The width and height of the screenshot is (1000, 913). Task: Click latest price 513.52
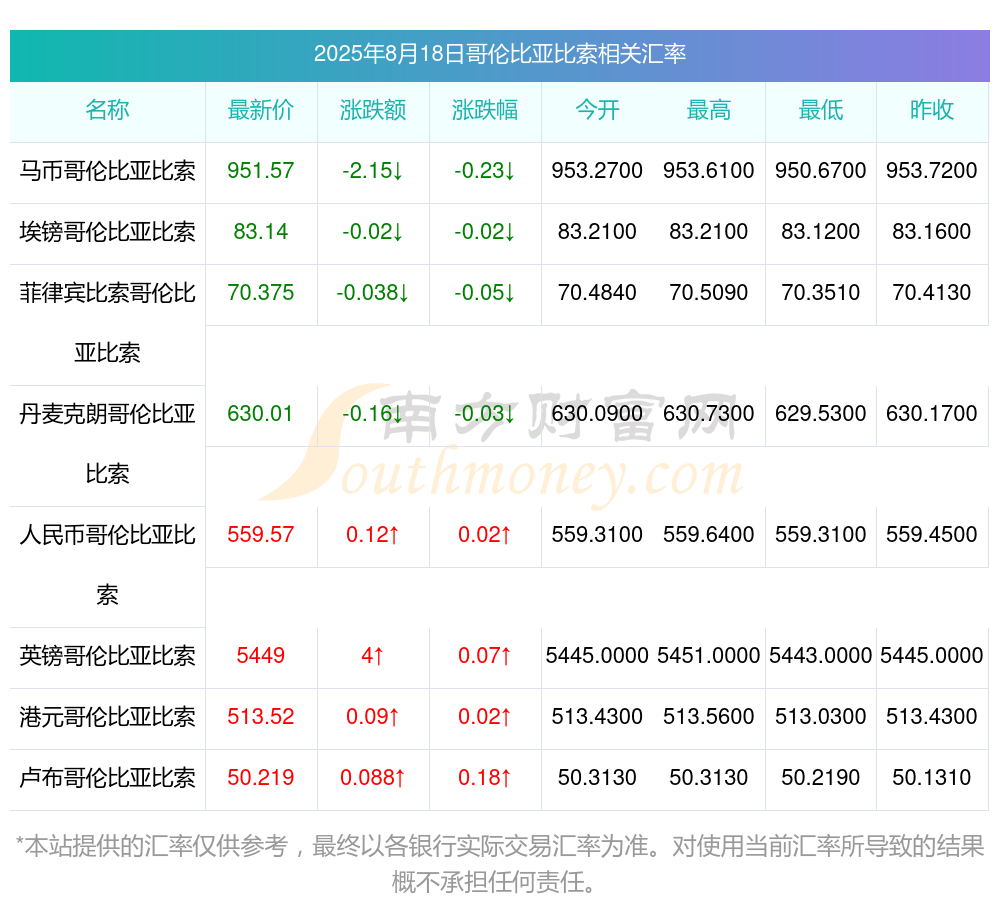[261, 717]
